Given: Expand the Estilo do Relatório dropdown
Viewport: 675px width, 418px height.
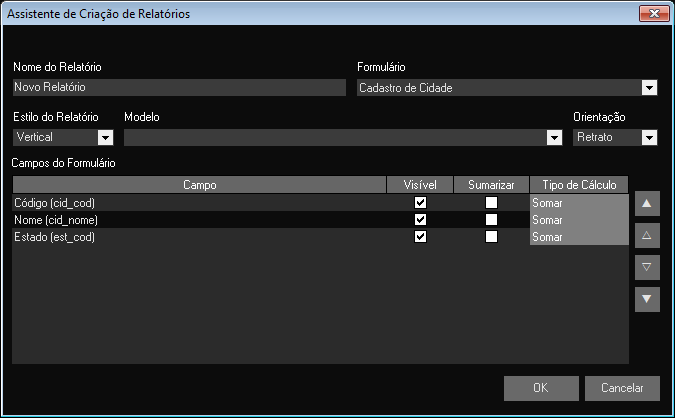Looking at the screenshot, I should (105, 137).
